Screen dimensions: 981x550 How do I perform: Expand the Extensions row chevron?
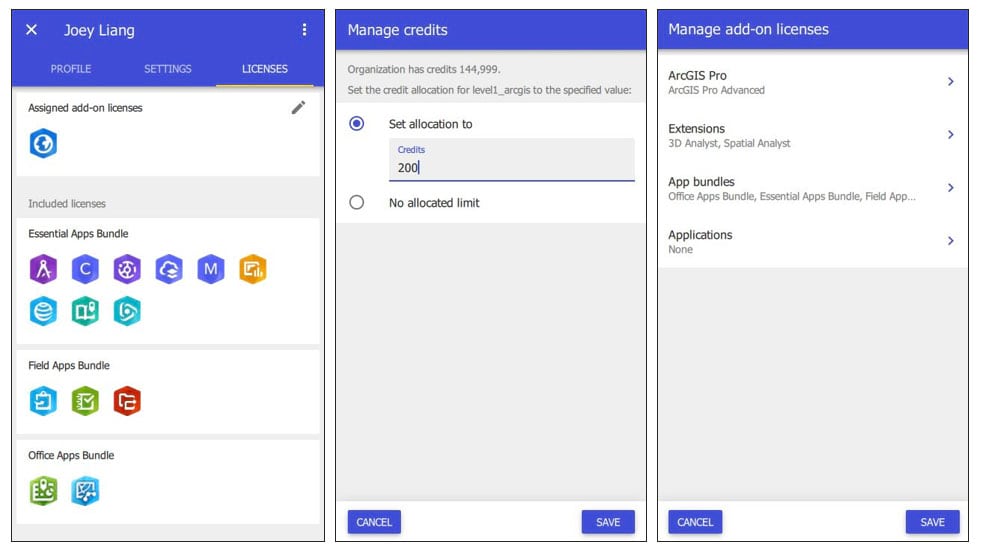pos(950,135)
